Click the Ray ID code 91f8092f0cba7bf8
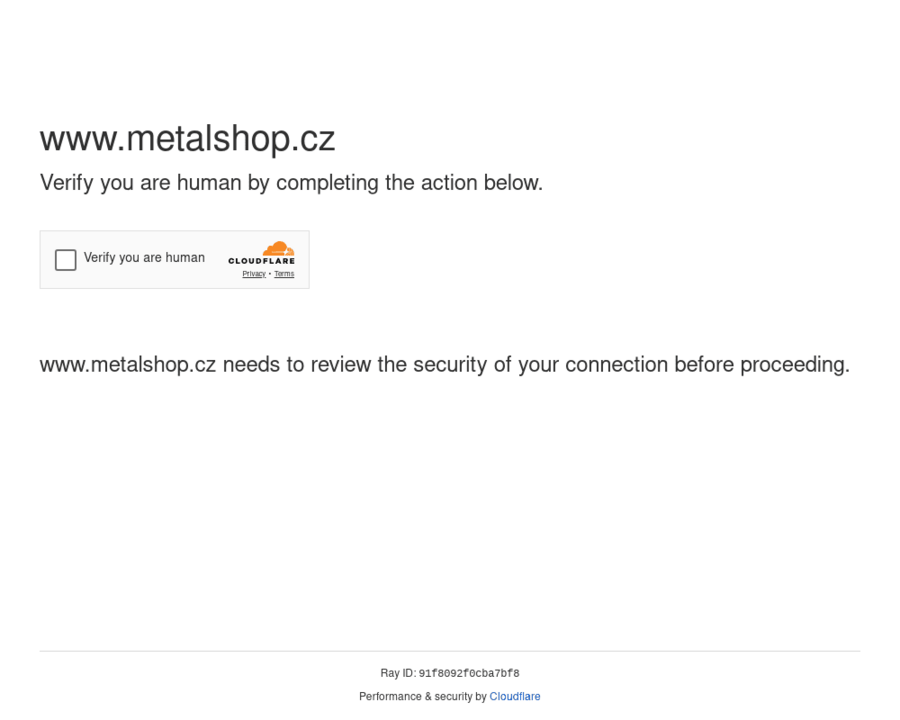 tap(469, 674)
